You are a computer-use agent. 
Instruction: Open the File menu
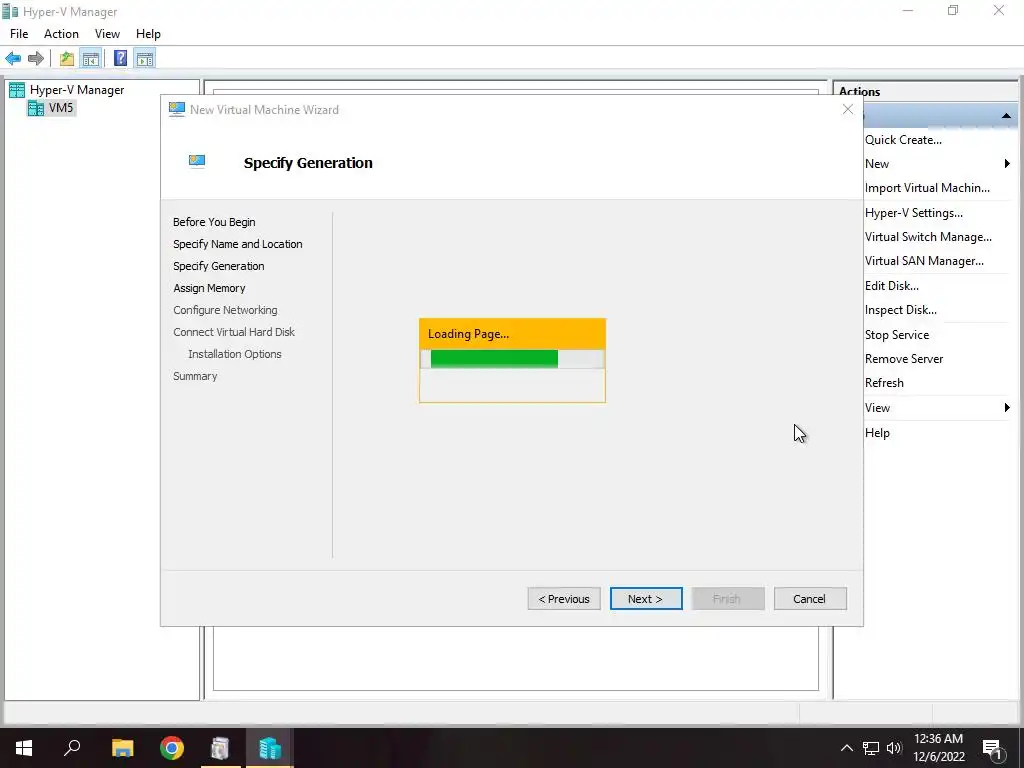click(x=19, y=34)
